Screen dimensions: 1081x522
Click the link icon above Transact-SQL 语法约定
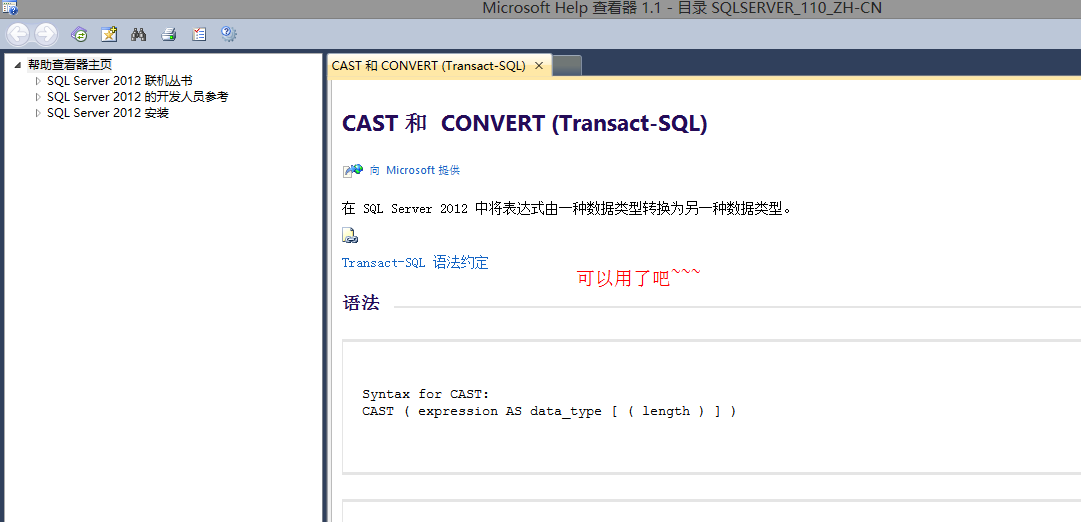point(350,236)
